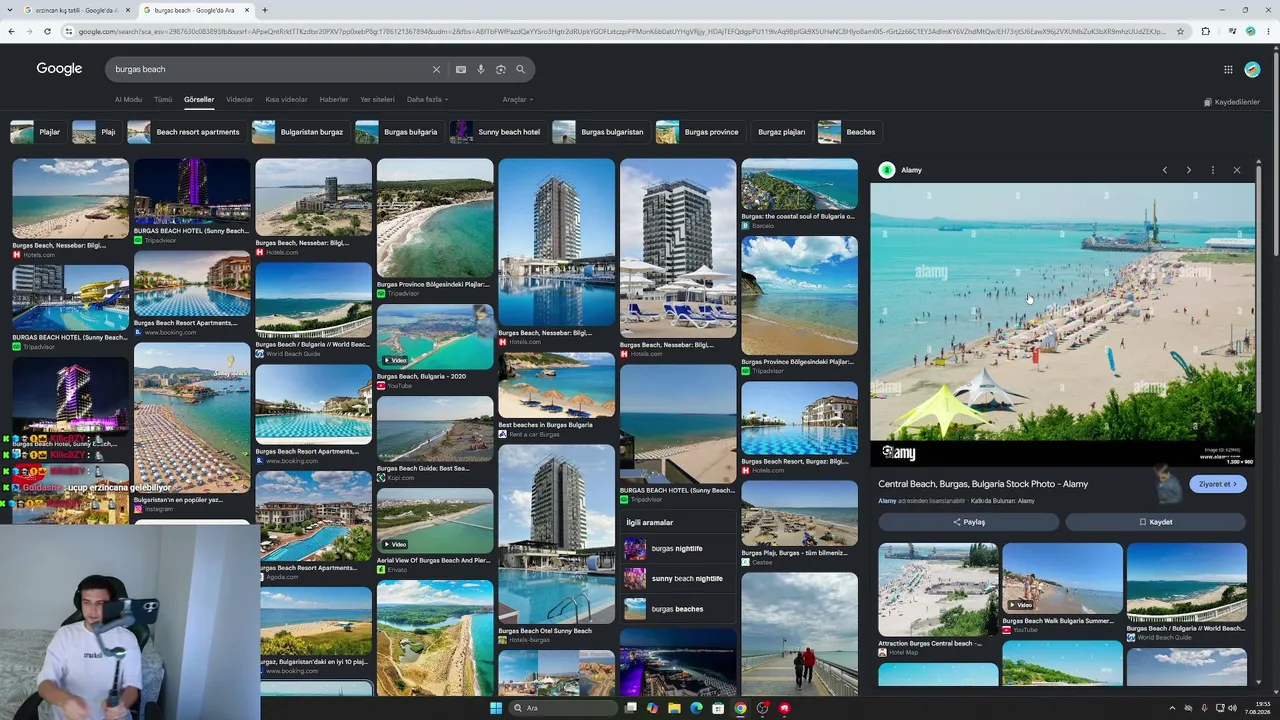Open related search 'sunny beach nightlife'

678,579
